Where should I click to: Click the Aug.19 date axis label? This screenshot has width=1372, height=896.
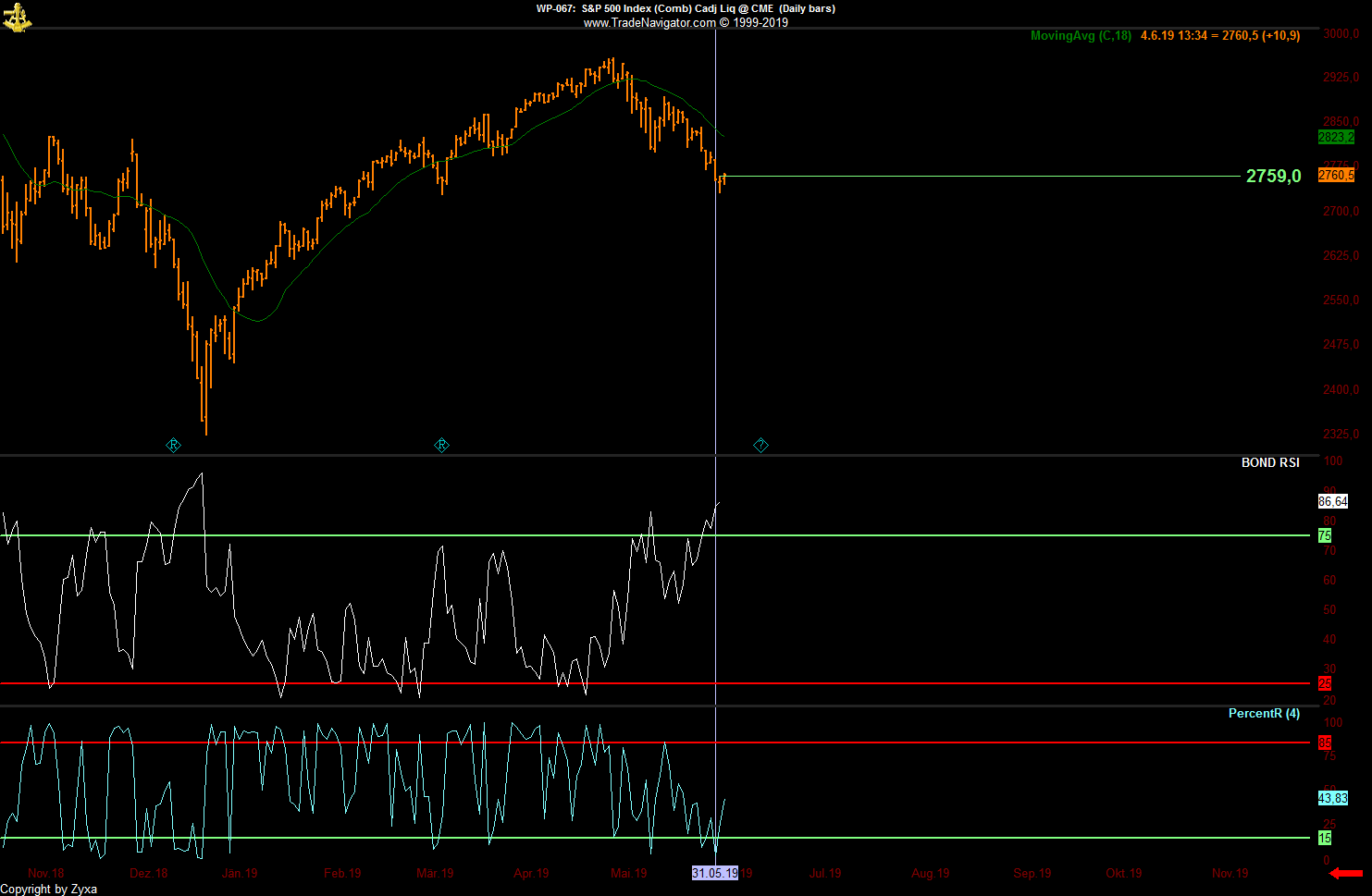point(931,873)
